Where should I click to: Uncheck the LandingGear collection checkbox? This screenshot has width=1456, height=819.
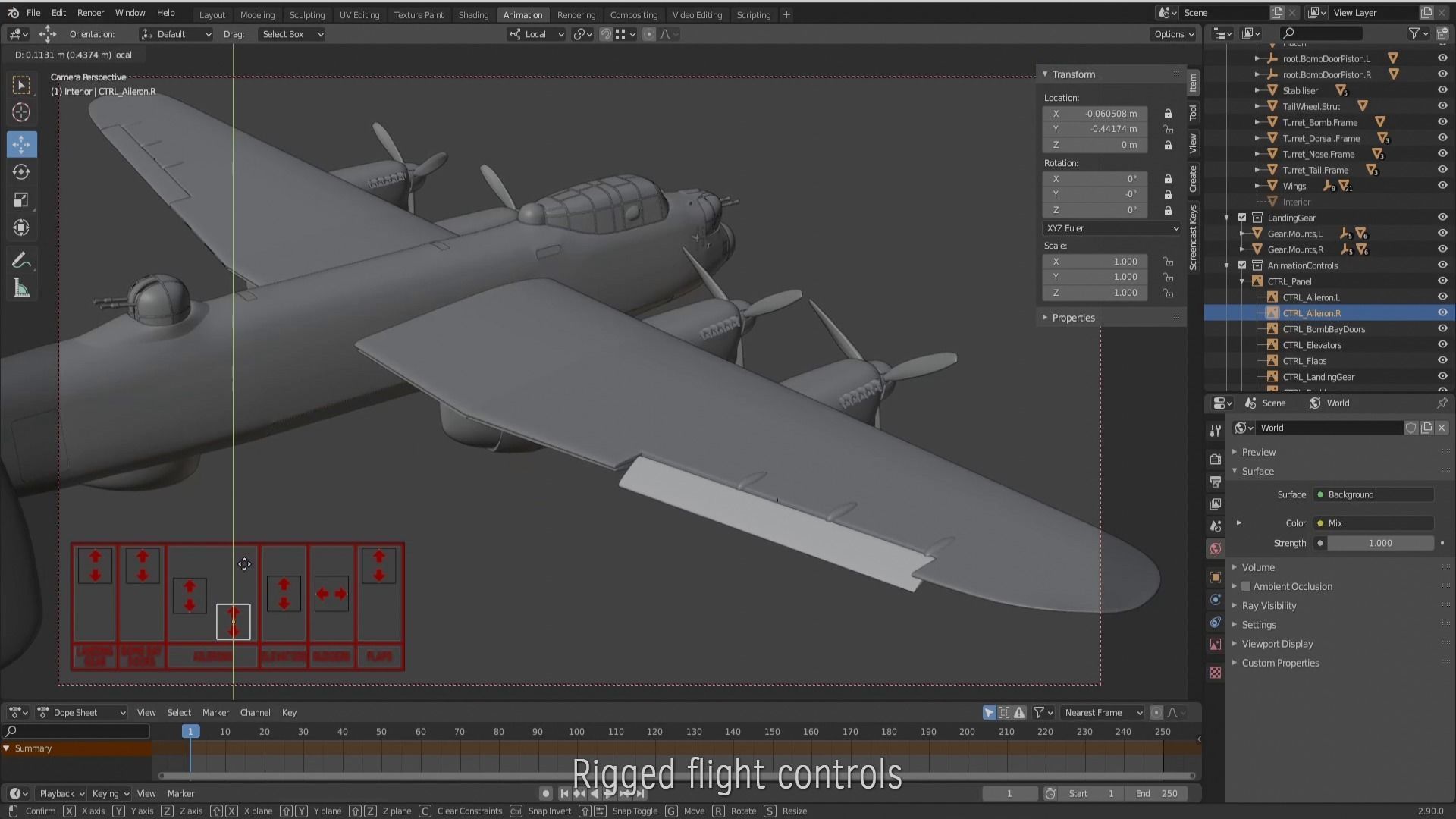[1242, 218]
